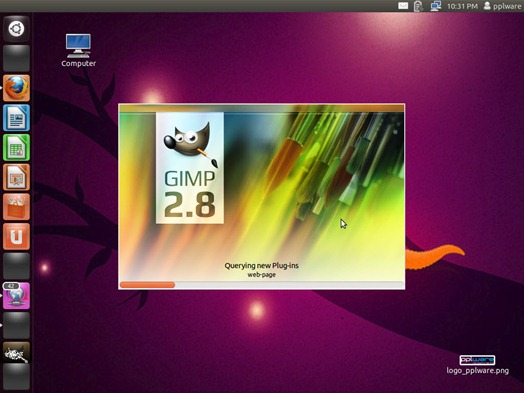524x393 pixels.
Task: Open LibreOffice Impress presentation launcher icon
Action: (x=16, y=177)
